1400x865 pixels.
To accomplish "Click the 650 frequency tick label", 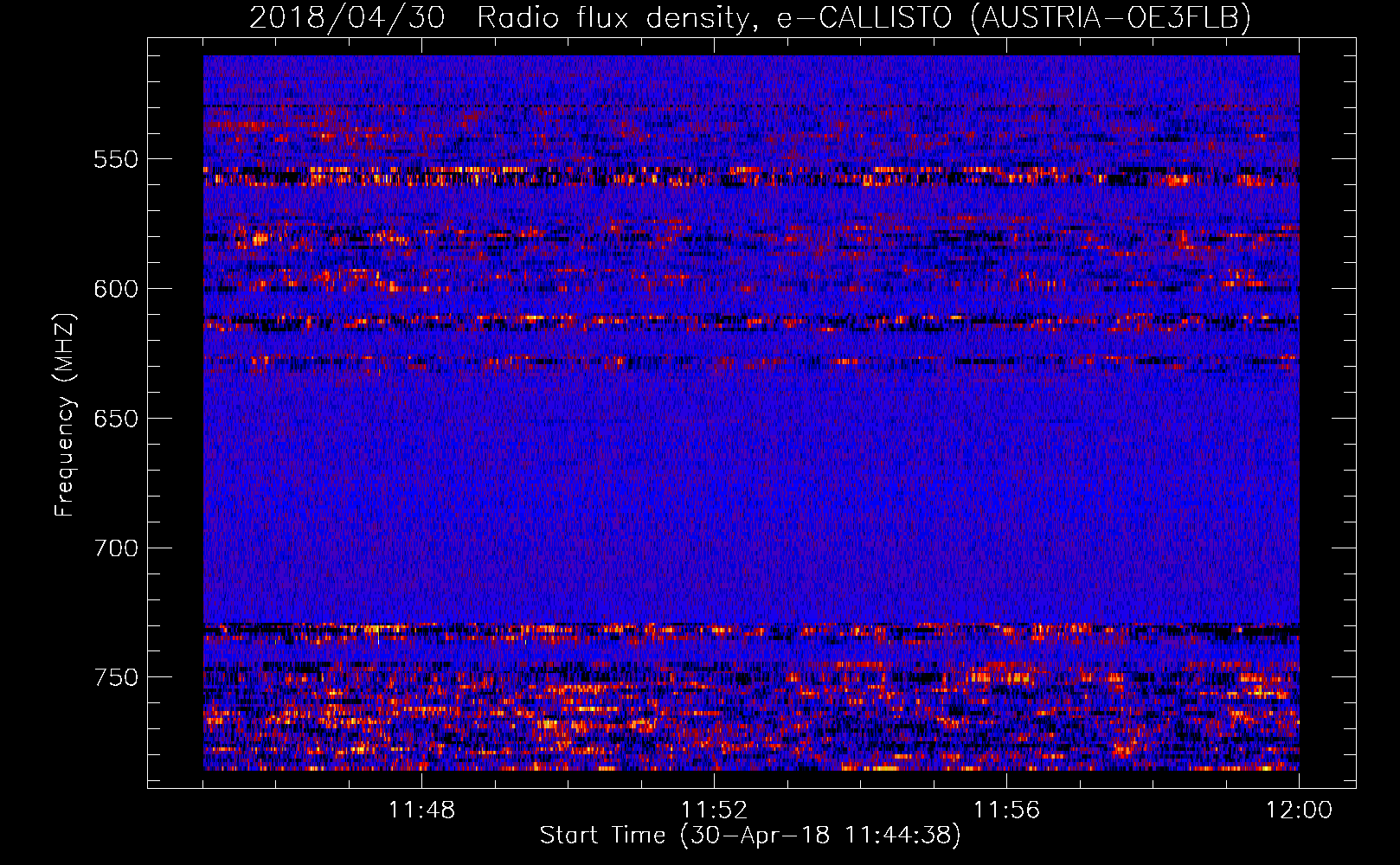I will coord(116,419).
